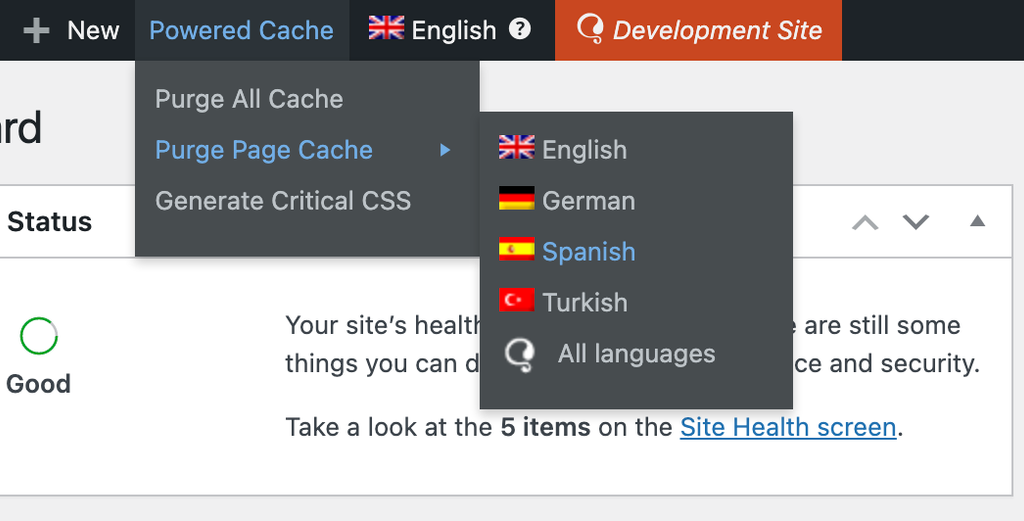Open the language help question mark icon
This screenshot has height=521, width=1024.
[x=520, y=29]
